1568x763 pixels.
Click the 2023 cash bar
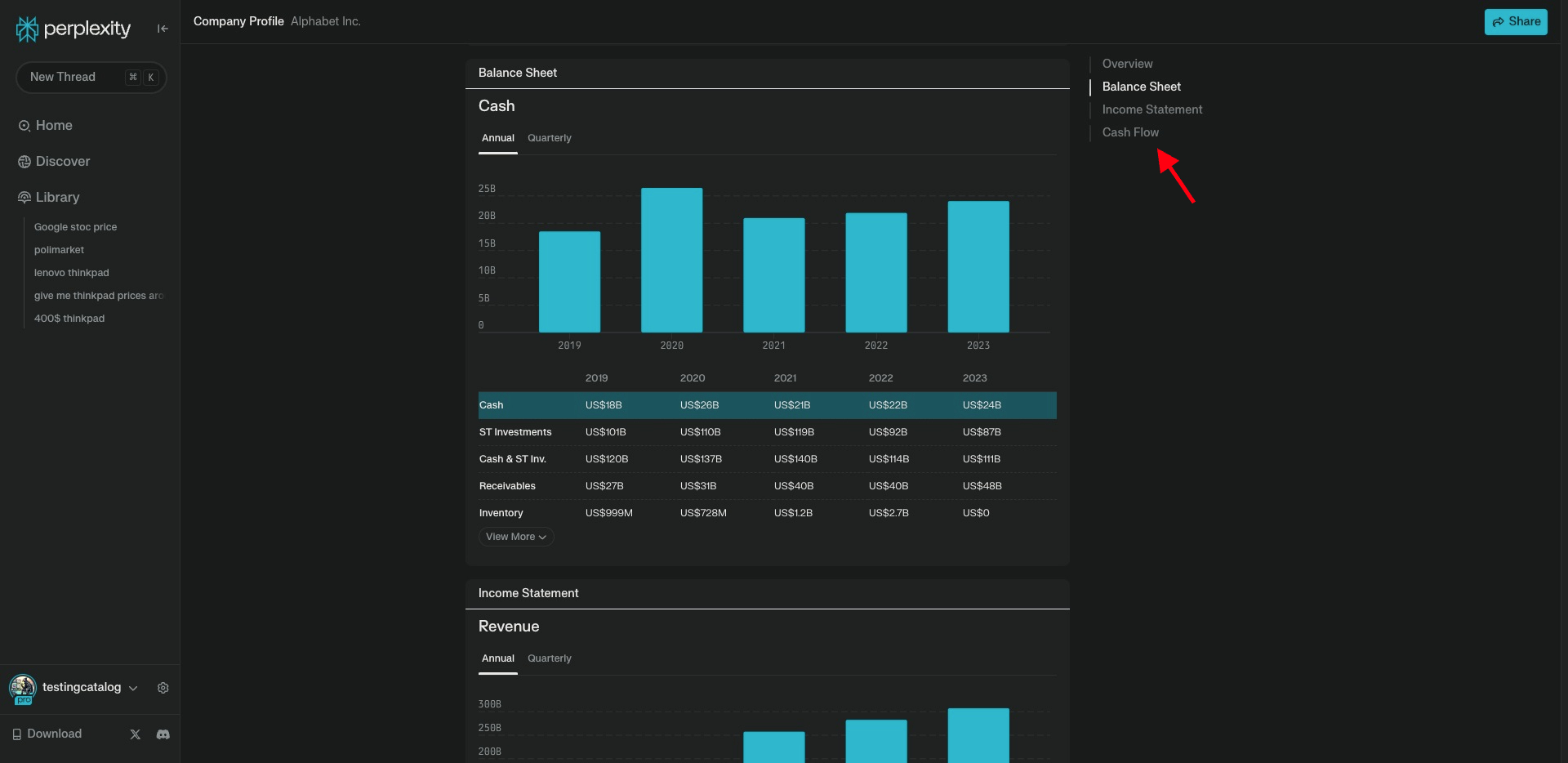pos(978,266)
